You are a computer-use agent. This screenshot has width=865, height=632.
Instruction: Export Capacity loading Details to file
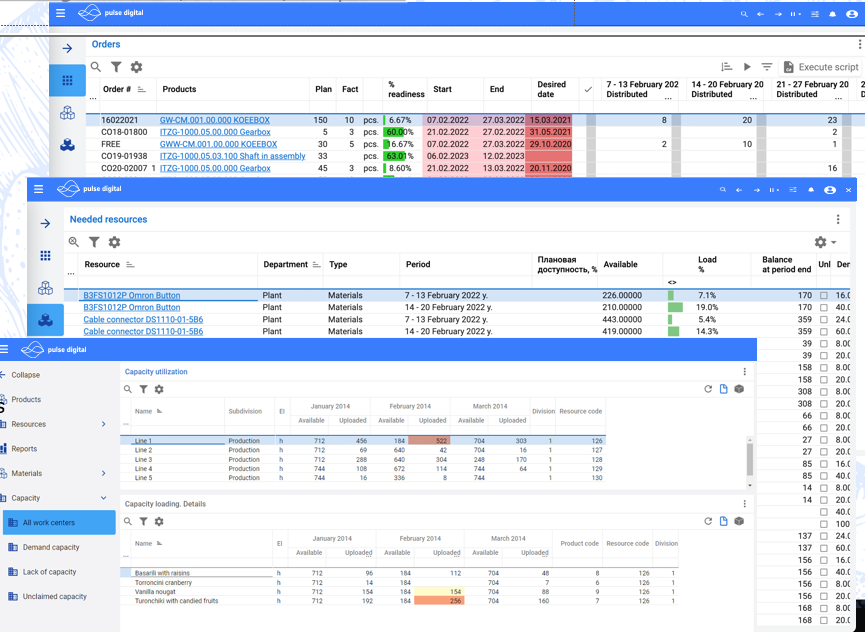coord(723,520)
